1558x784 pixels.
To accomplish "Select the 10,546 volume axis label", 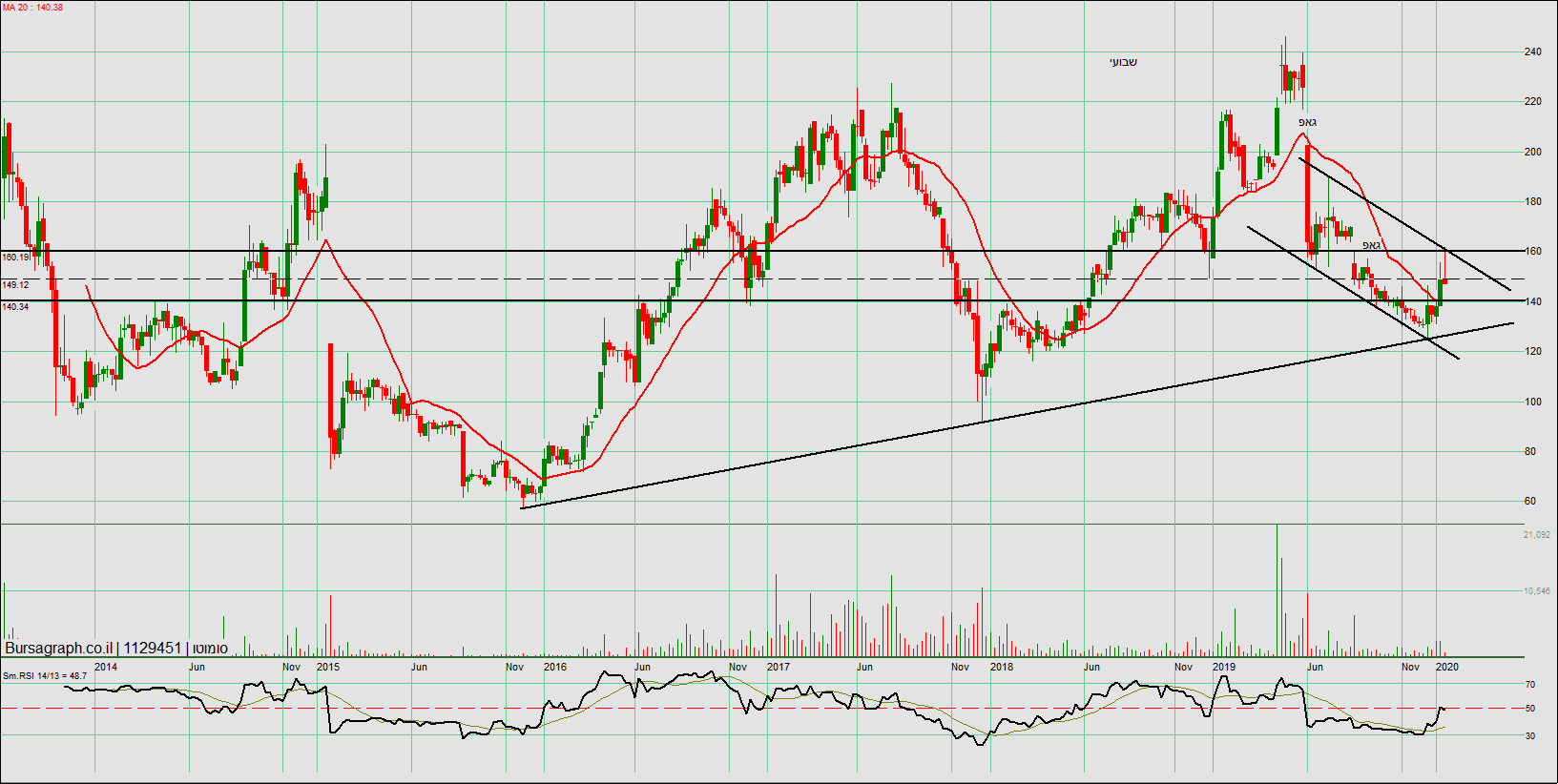I will pos(1536,591).
